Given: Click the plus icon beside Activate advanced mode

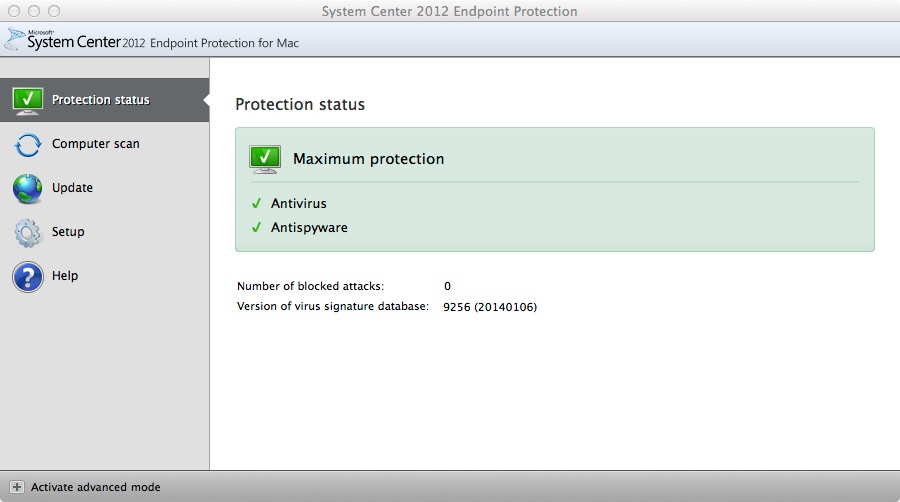Looking at the screenshot, I should coord(17,487).
